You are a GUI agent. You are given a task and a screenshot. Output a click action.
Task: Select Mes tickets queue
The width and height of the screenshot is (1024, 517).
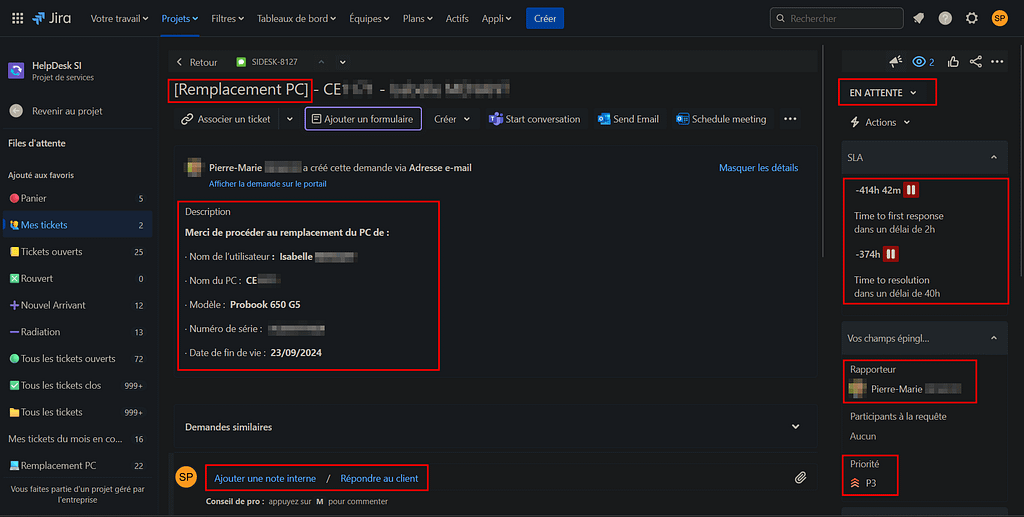(x=44, y=225)
